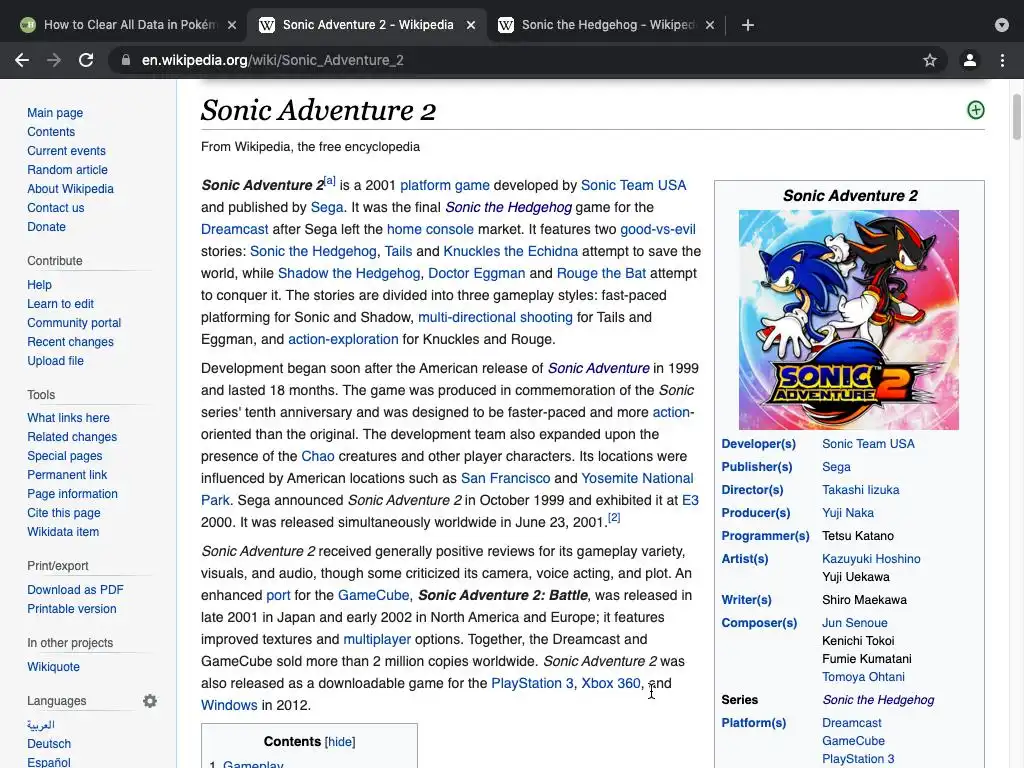Close the Sonic Adventure 2 tab
Screen dimensions: 1024x768
(x=471, y=25)
